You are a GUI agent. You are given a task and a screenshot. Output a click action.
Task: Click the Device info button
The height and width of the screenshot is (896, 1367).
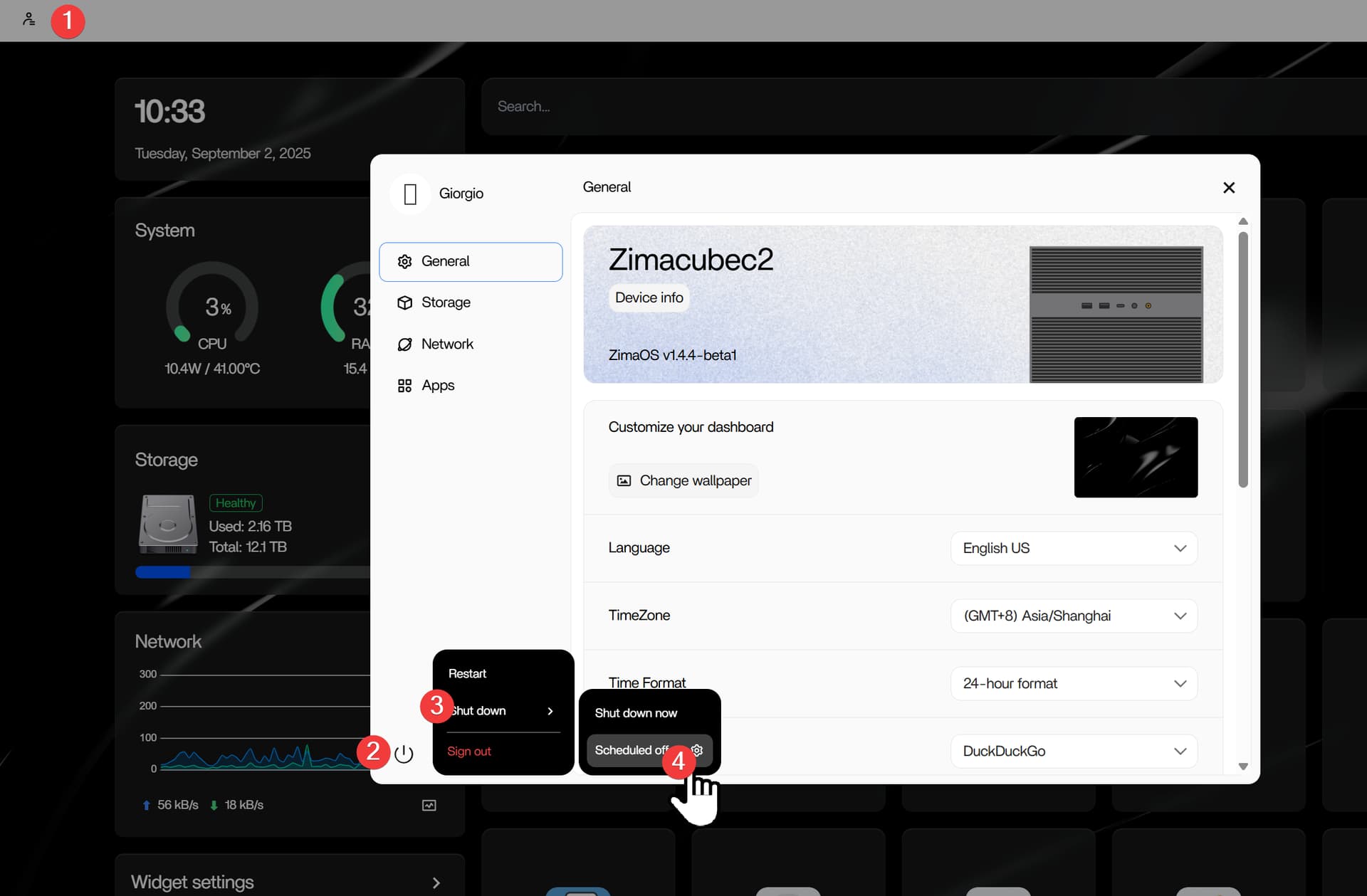point(649,297)
